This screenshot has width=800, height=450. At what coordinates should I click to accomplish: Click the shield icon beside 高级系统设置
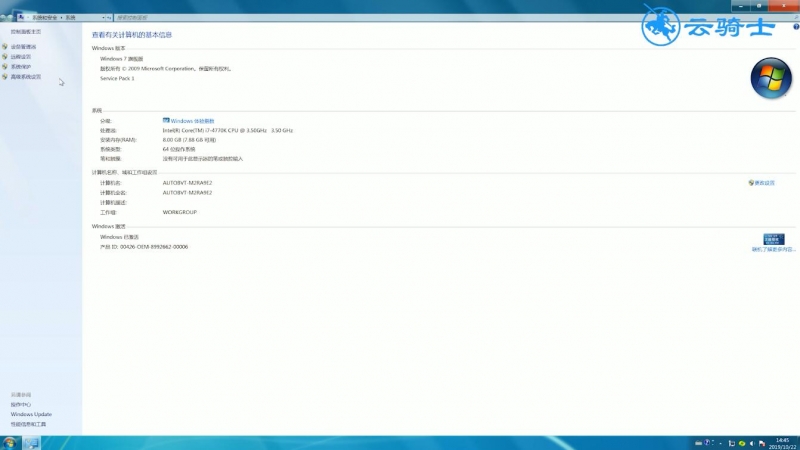(x=5, y=77)
